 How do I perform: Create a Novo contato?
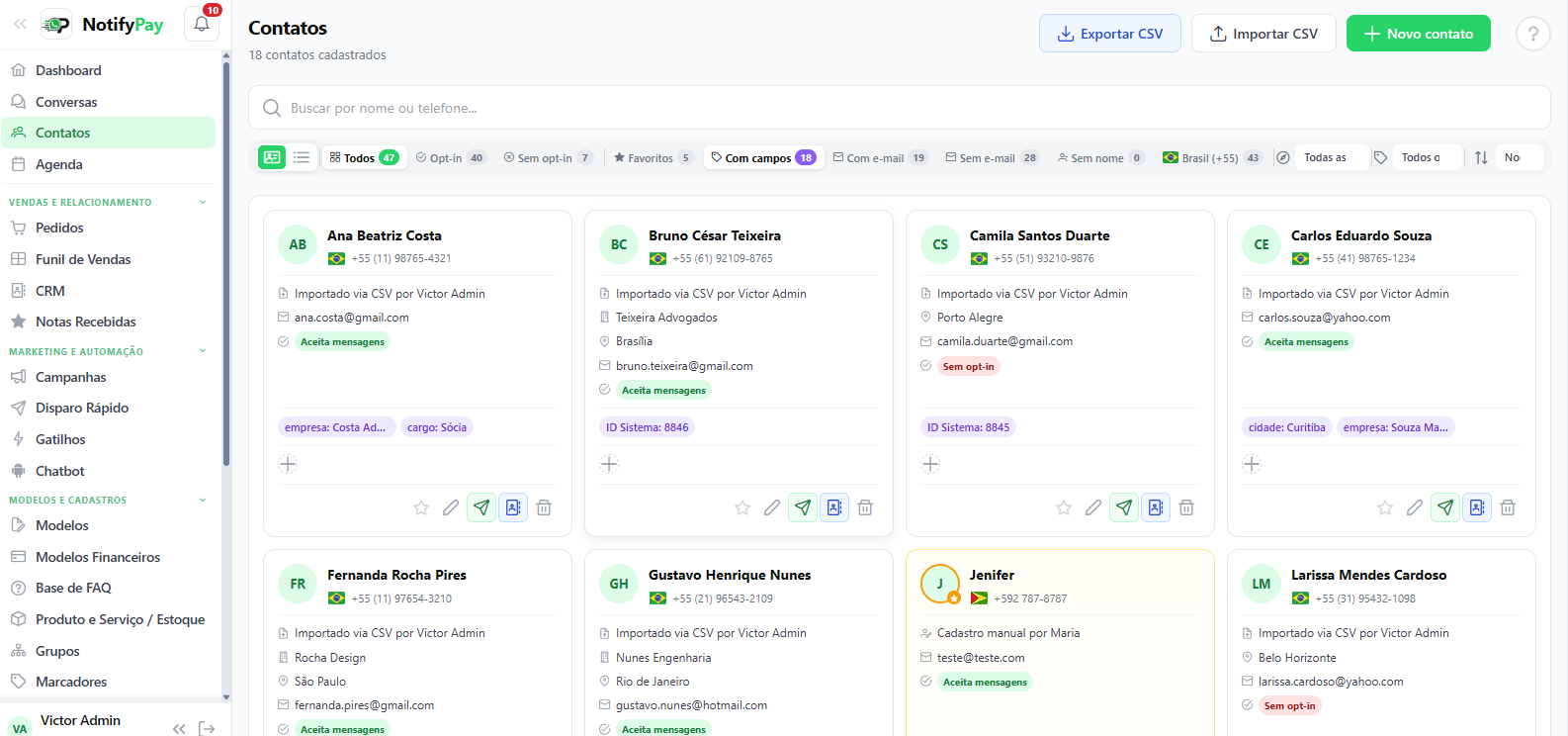click(1419, 34)
